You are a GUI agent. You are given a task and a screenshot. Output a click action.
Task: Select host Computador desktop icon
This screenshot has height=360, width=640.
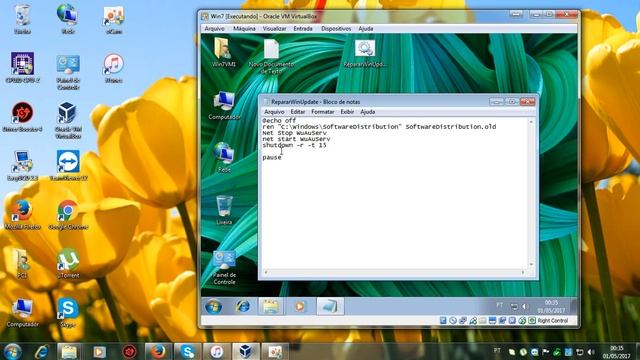click(22, 313)
